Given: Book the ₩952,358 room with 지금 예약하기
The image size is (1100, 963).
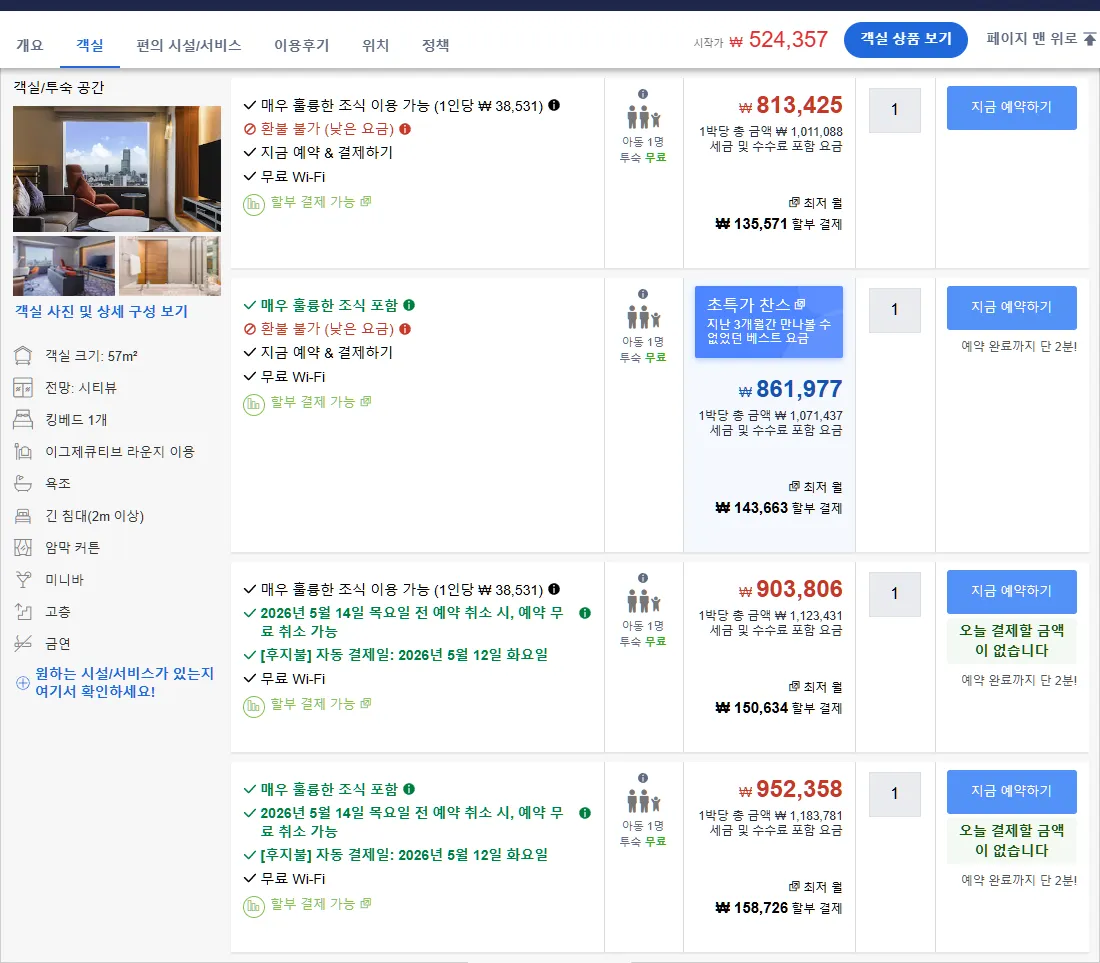Looking at the screenshot, I should pos(1012,791).
